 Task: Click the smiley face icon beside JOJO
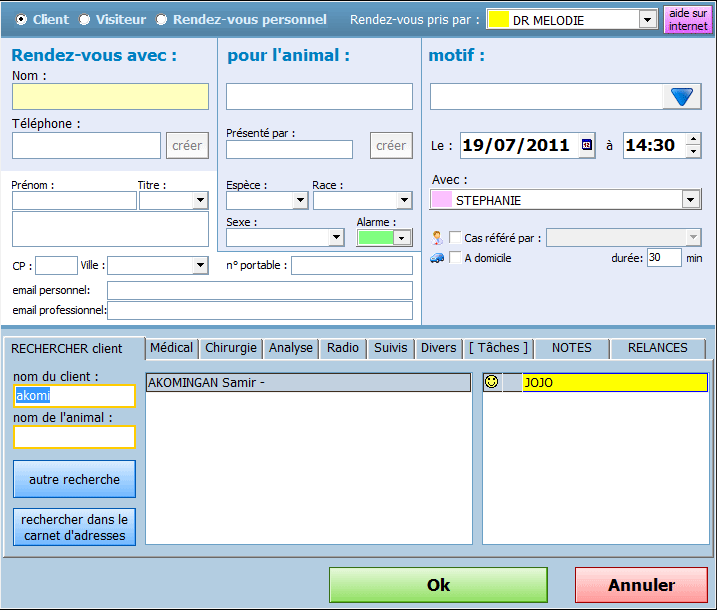coord(491,382)
